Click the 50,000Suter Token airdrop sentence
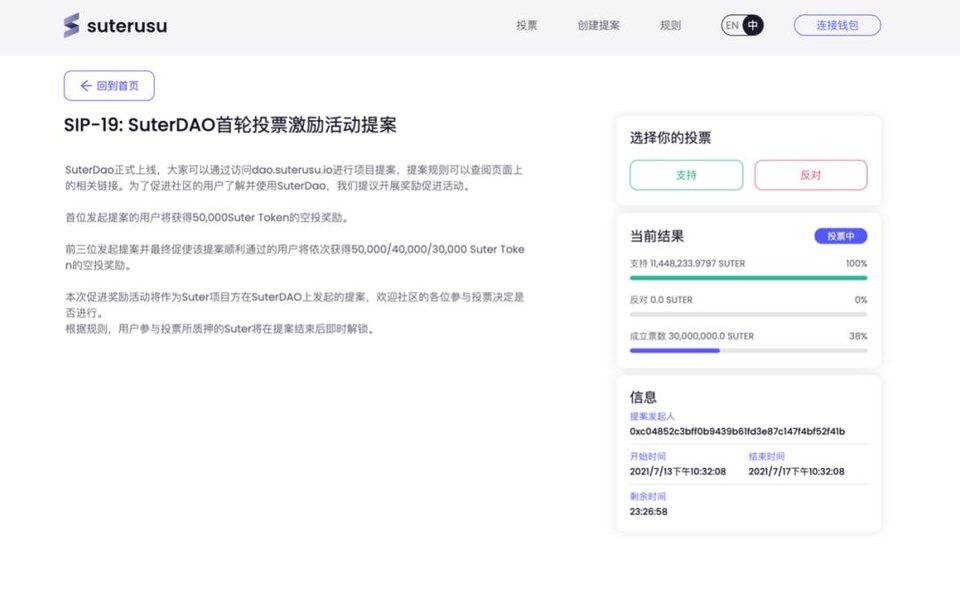Screen dimensions: 960x612 (207, 218)
